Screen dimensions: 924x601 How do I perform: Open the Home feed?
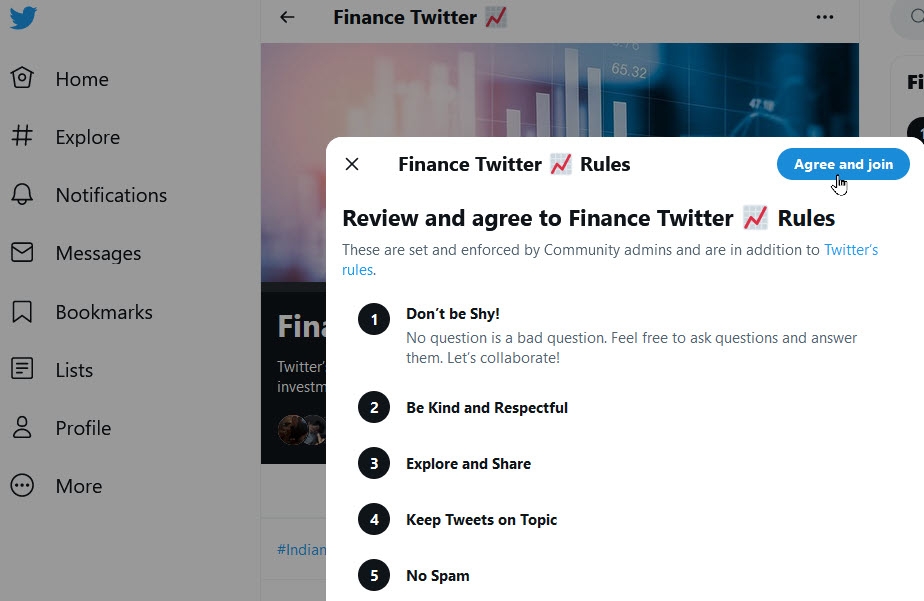coord(82,79)
